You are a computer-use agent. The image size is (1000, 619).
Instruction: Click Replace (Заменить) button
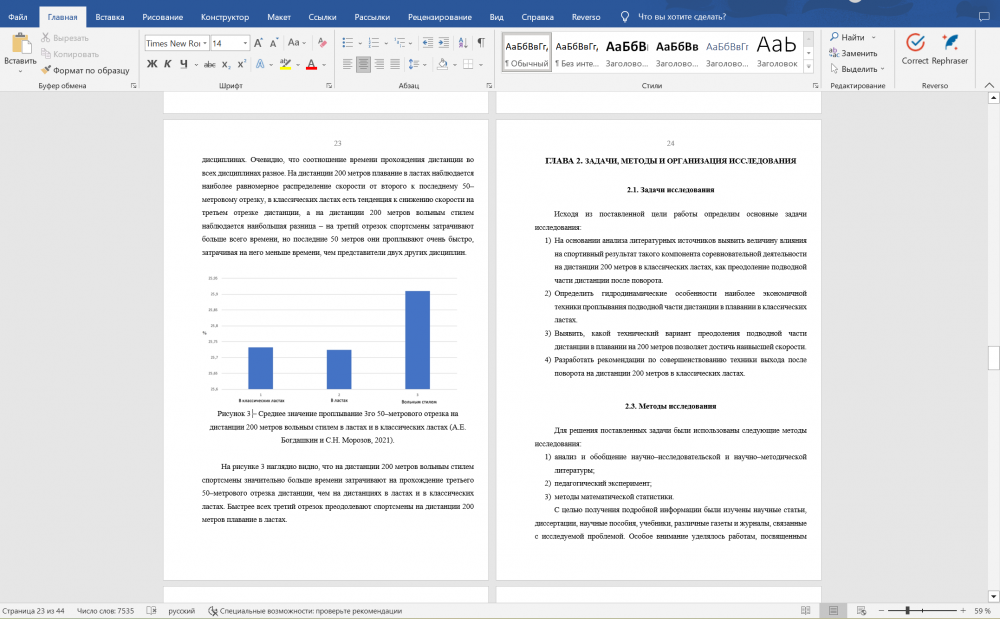click(x=853, y=54)
